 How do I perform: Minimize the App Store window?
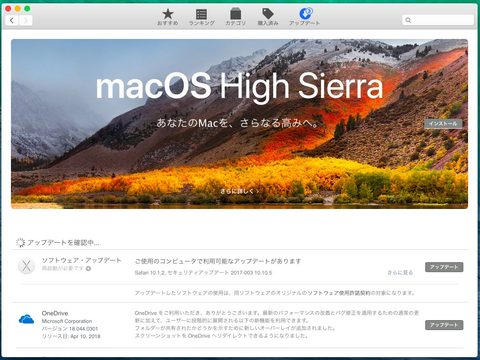point(18,9)
